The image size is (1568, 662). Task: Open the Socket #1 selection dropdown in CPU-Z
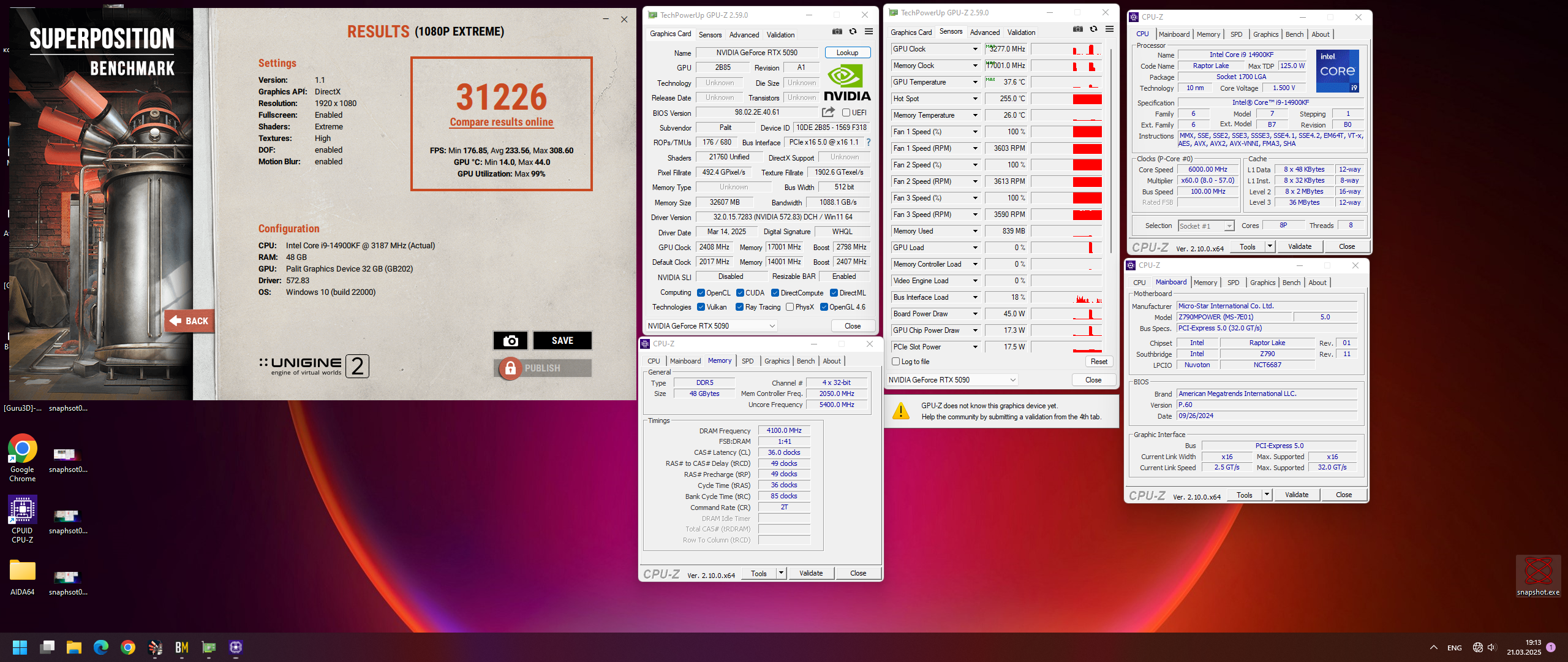pyautogui.click(x=1206, y=226)
